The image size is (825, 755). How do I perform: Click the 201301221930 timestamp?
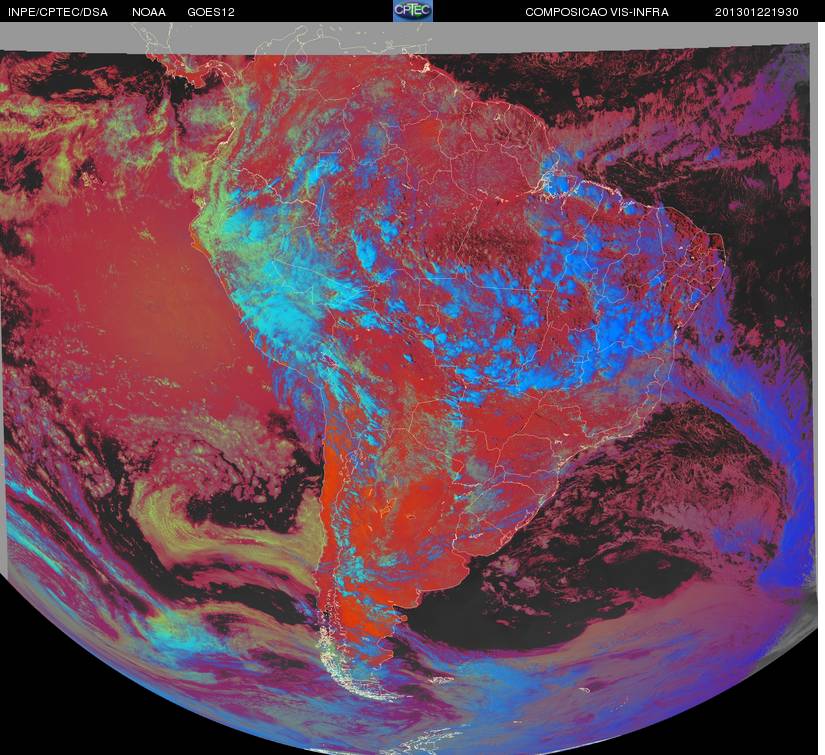tap(757, 12)
